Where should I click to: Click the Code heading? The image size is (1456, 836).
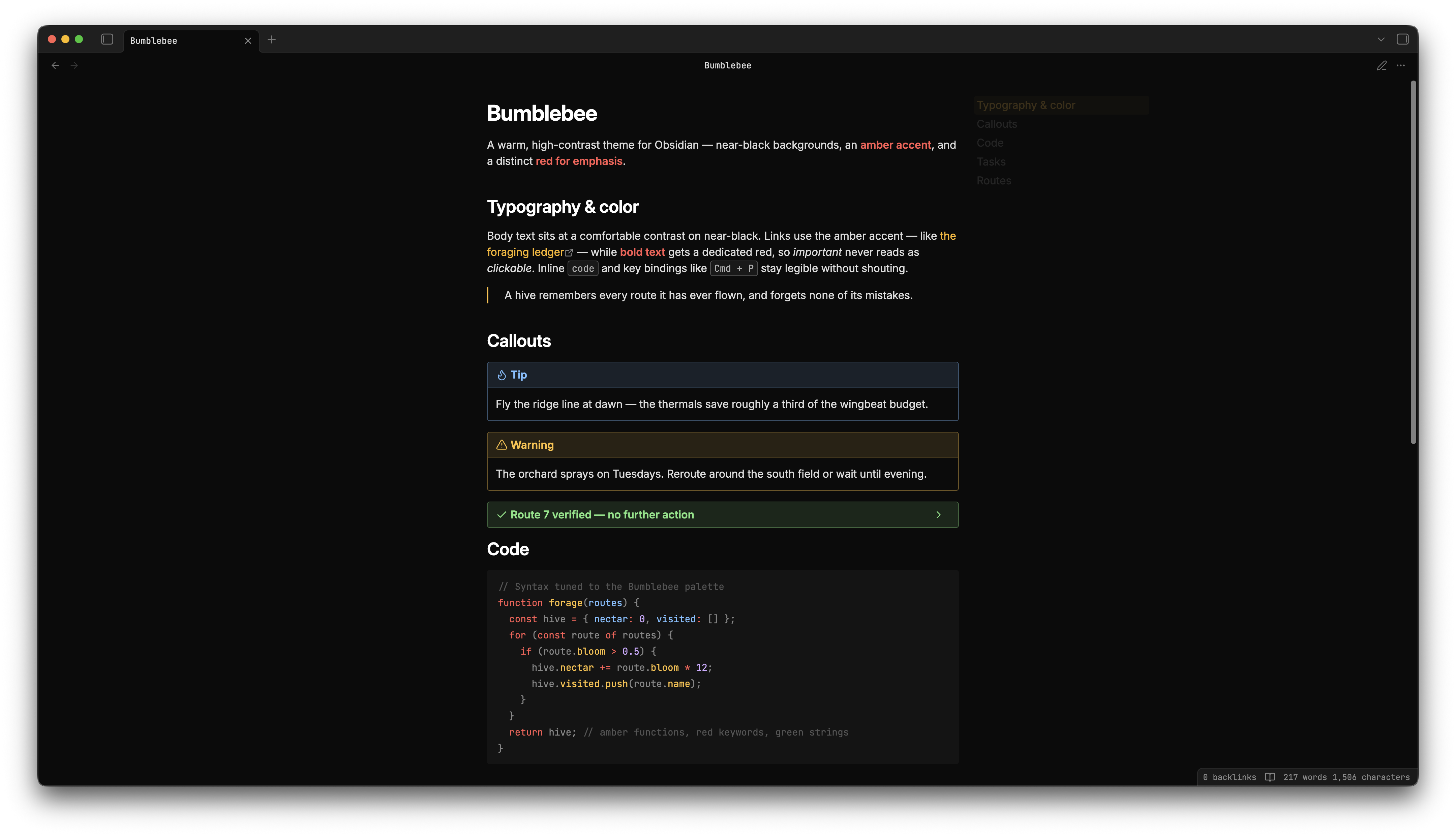507,549
